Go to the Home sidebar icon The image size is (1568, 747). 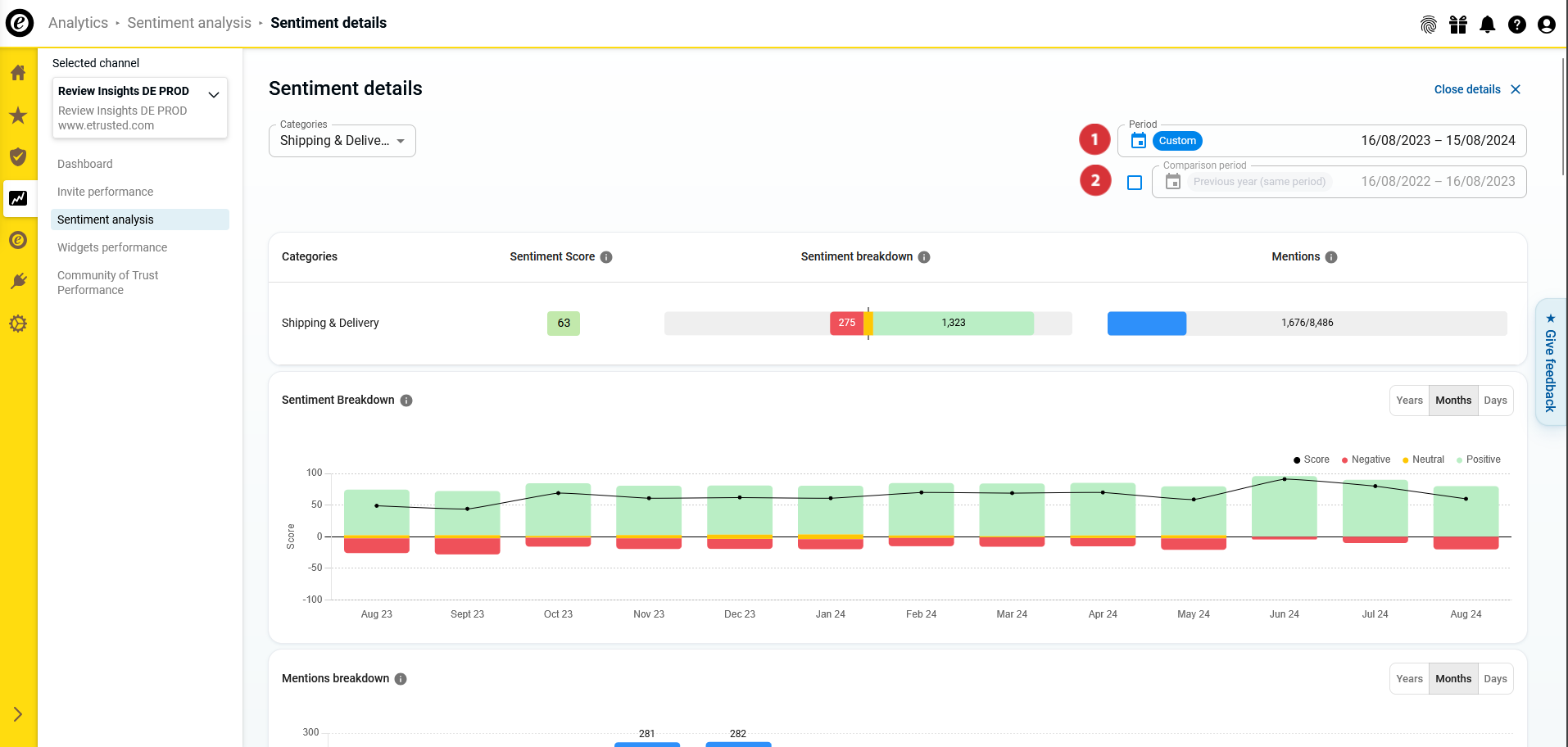tap(18, 73)
